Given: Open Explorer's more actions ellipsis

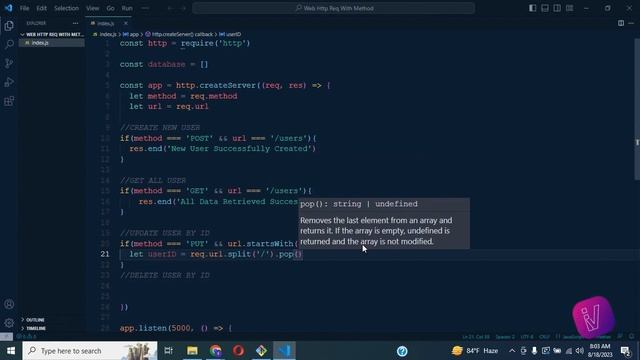Looking at the screenshot, I should (76, 23).
